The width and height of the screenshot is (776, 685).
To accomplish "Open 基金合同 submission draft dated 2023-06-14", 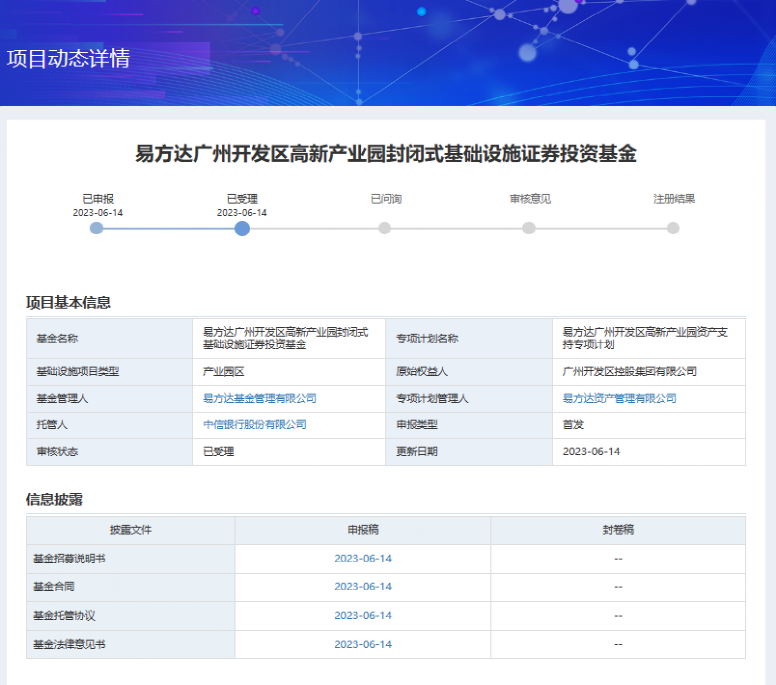I will pyautogui.click(x=363, y=587).
